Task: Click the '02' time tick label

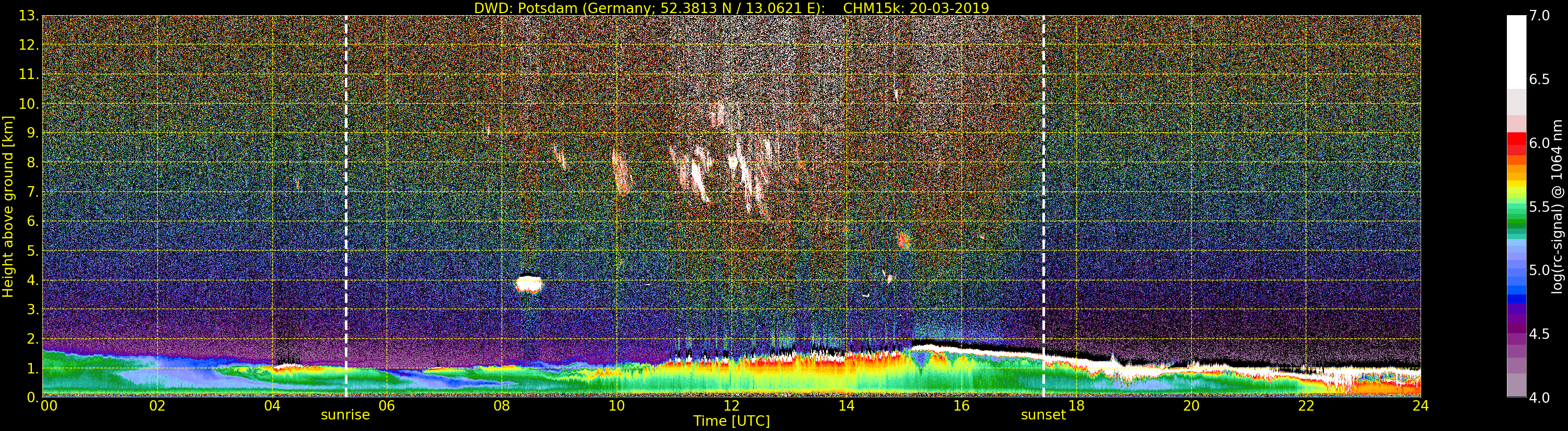Action: point(157,405)
